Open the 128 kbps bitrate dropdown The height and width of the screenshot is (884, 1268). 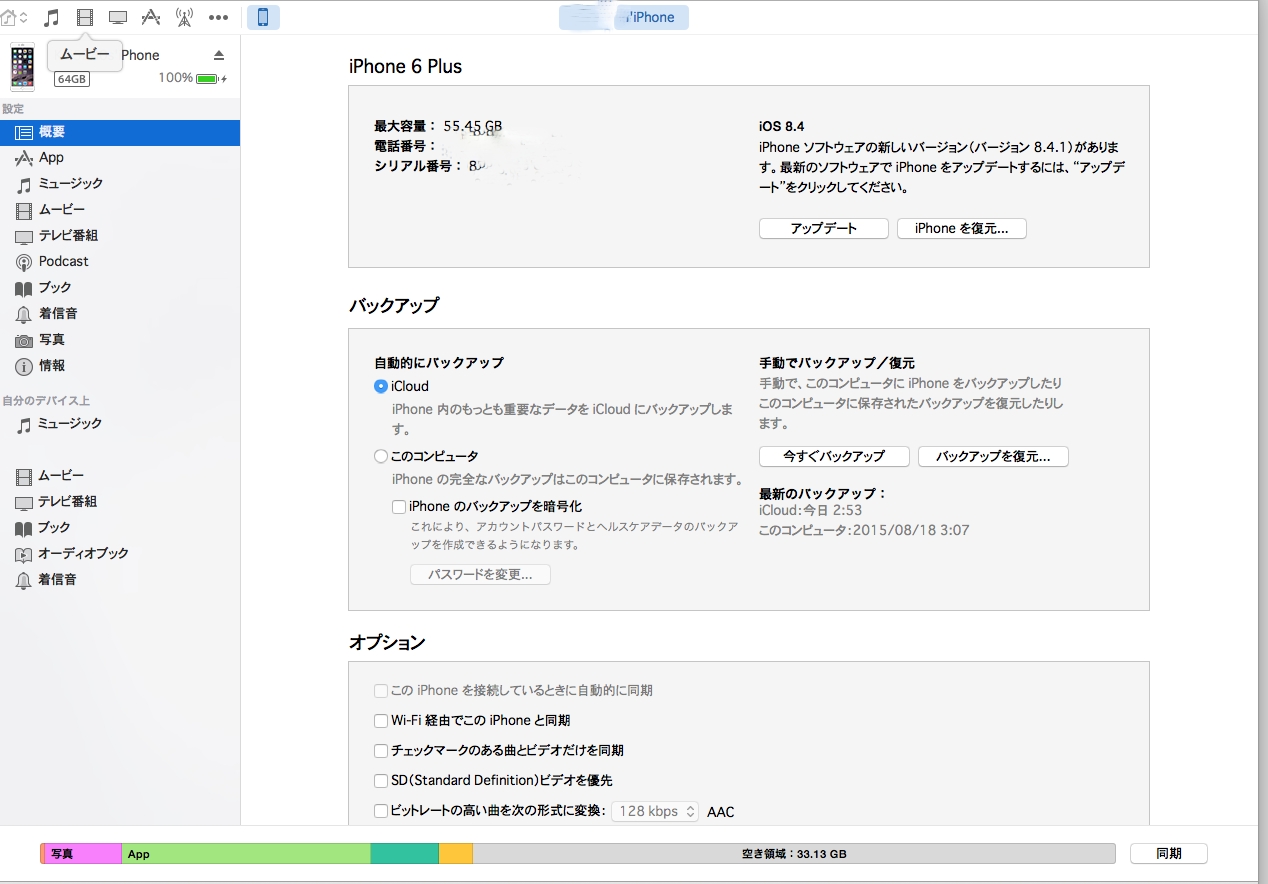pos(655,811)
